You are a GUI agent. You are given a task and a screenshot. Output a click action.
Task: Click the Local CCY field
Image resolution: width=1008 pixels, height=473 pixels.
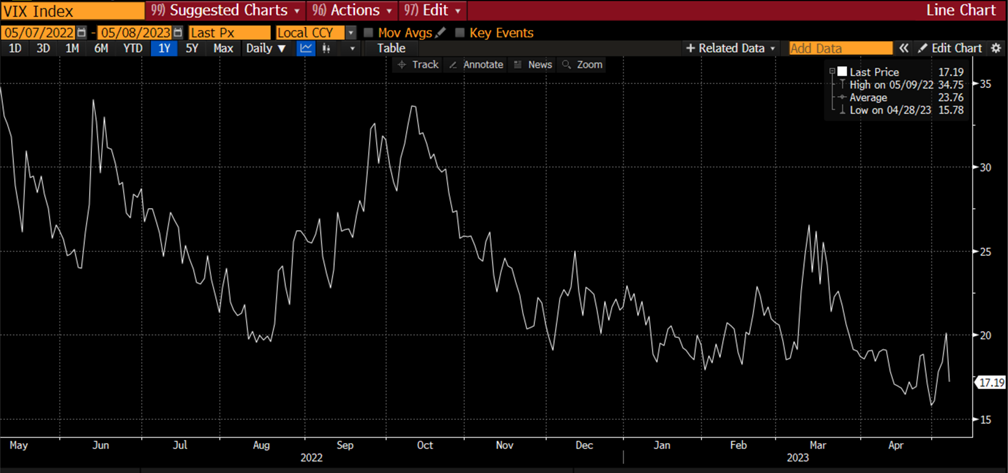coord(310,32)
